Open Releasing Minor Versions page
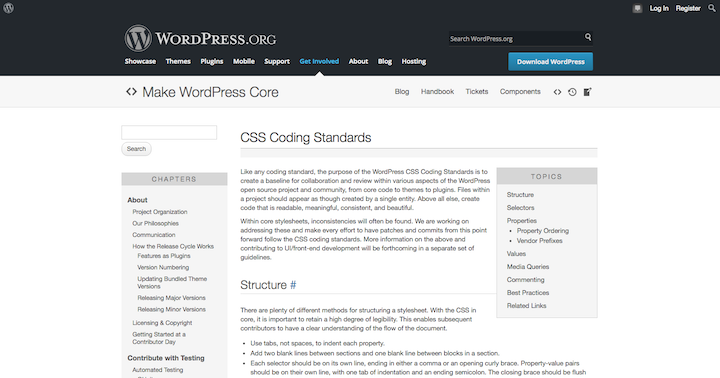 point(171,309)
